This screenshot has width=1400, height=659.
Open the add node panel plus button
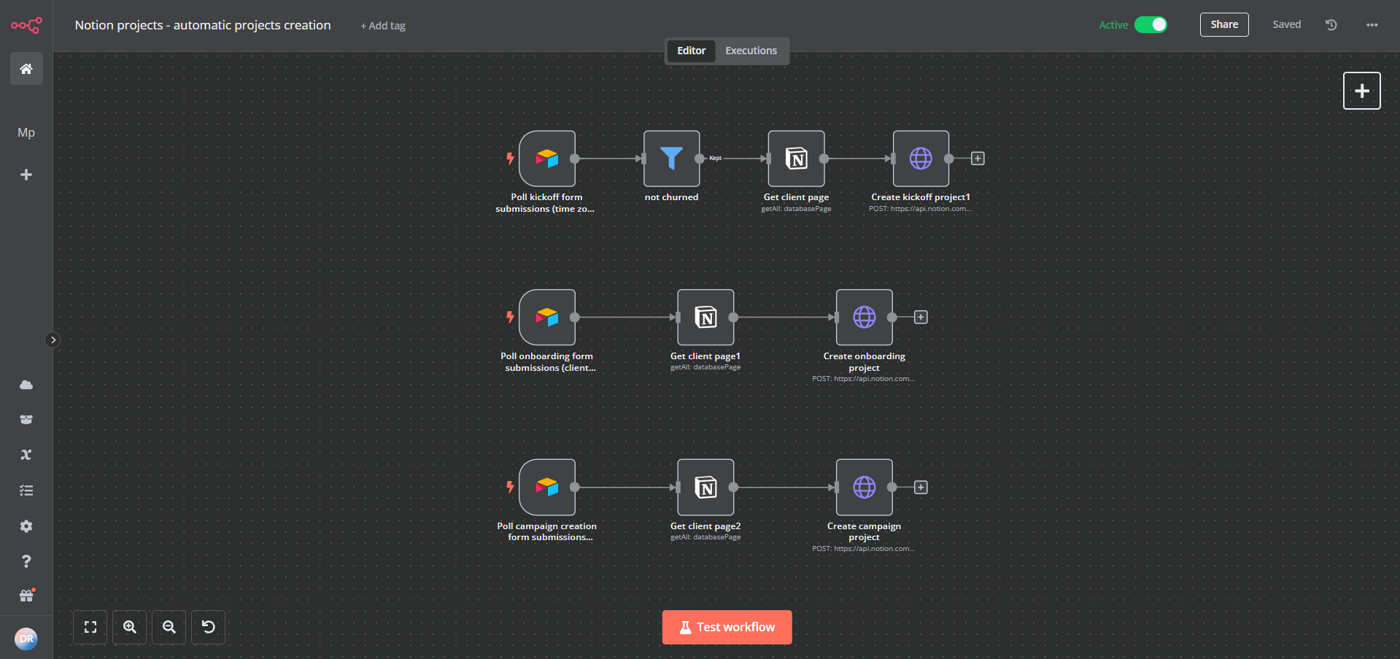[x=1362, y=91]
